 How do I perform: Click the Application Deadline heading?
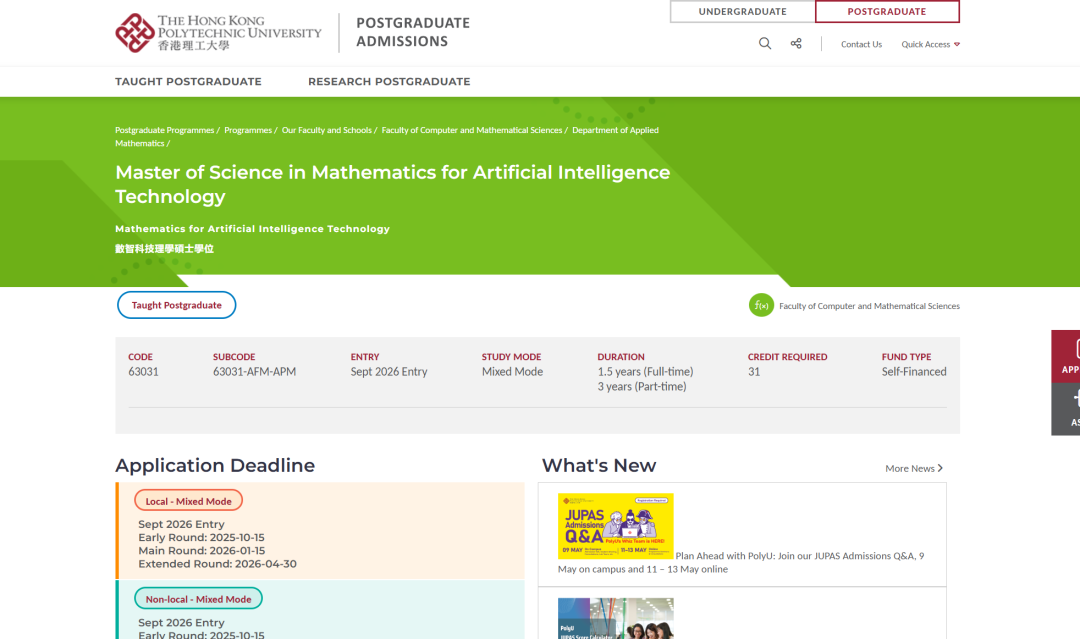[x=215, y=465]
